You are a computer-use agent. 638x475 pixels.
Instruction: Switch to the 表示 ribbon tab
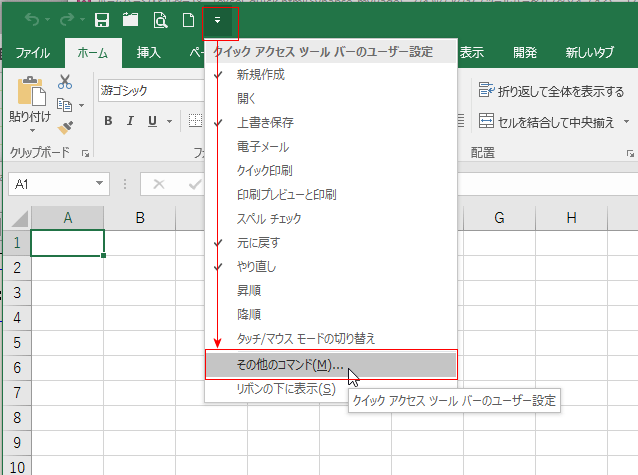point(472,53)
